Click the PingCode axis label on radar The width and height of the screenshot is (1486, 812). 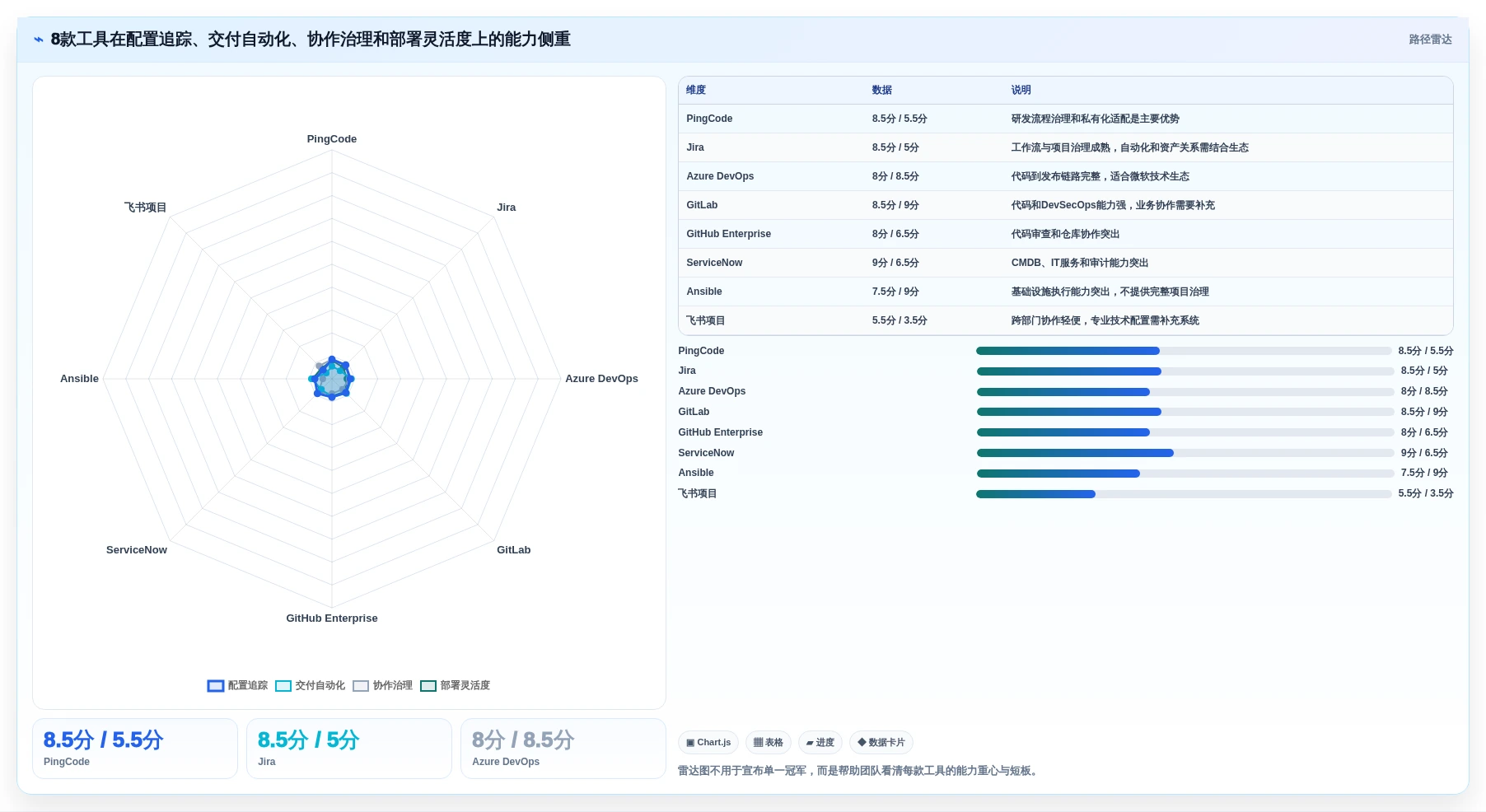(x=332, y=139)
